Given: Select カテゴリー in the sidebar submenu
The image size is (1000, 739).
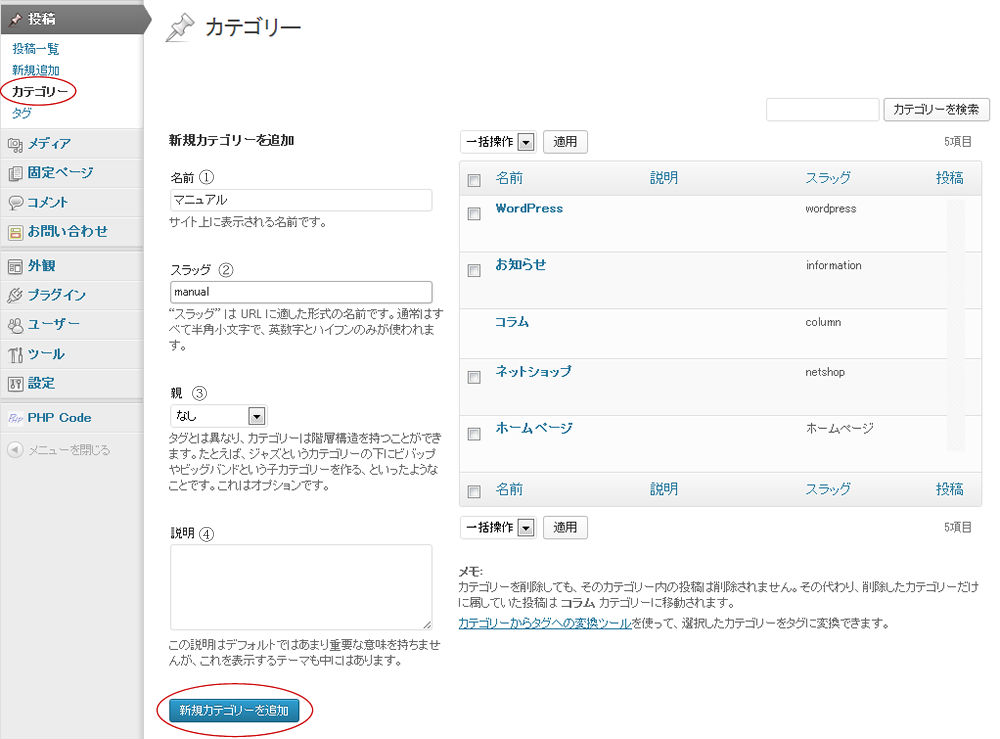Looking at the screenshot, I should pyautogui.click(x=40, y=92).
